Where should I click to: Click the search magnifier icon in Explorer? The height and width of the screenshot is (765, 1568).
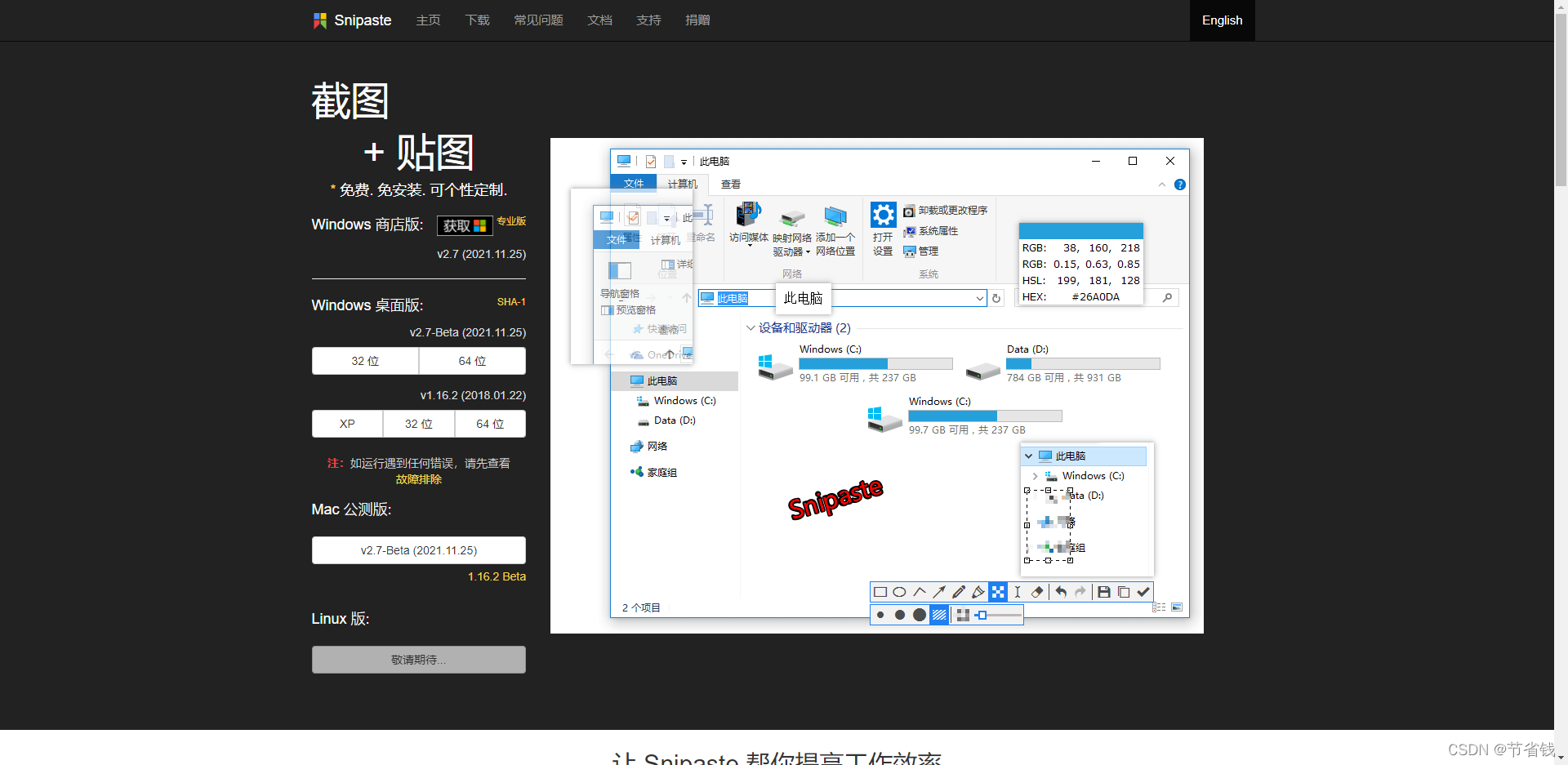1168,298
